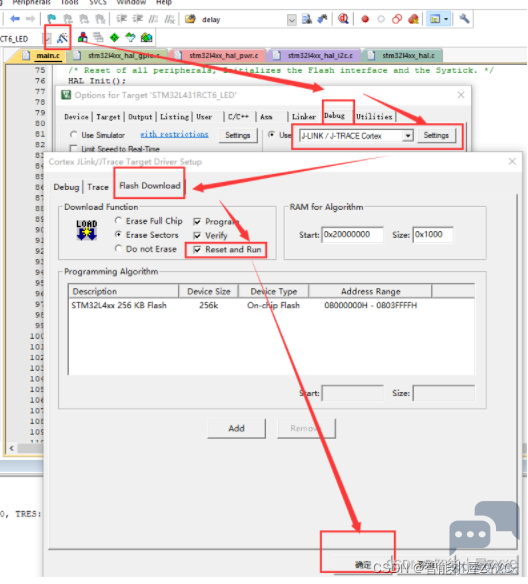
Task: Click the Address Range column header
Action: (370, 291)
